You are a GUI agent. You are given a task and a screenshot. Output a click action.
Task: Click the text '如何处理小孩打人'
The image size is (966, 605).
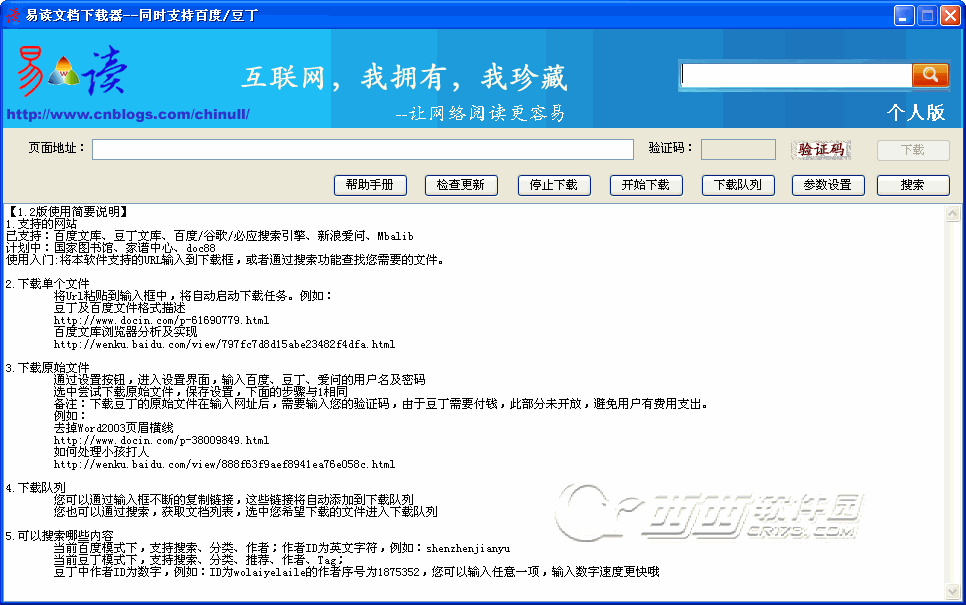[x=102, y=452]
